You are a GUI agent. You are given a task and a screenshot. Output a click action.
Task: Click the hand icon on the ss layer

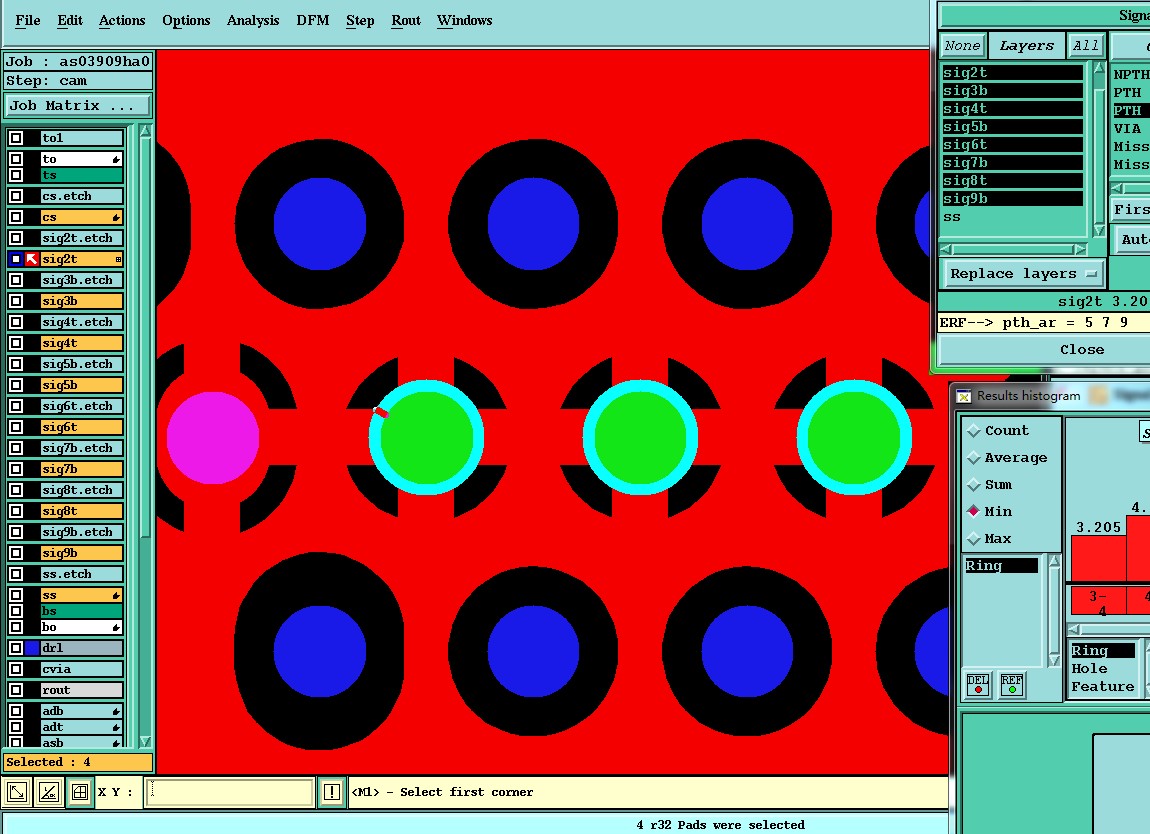[x=116, y=596]
